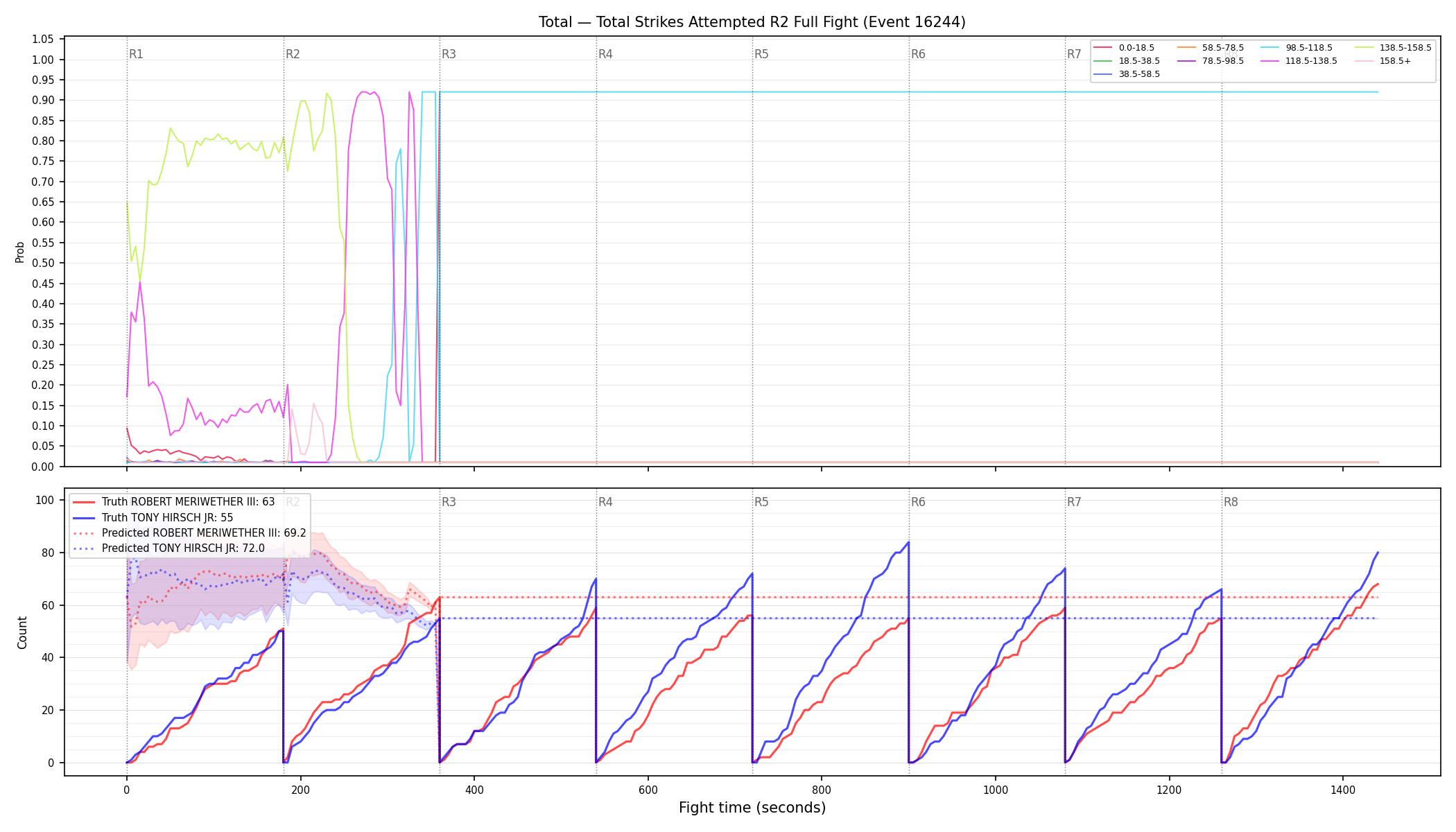Select the 98.5-118.5 legend entry
The width and height of the screenshot is (1456, 832).
[x=1296, y=48]
